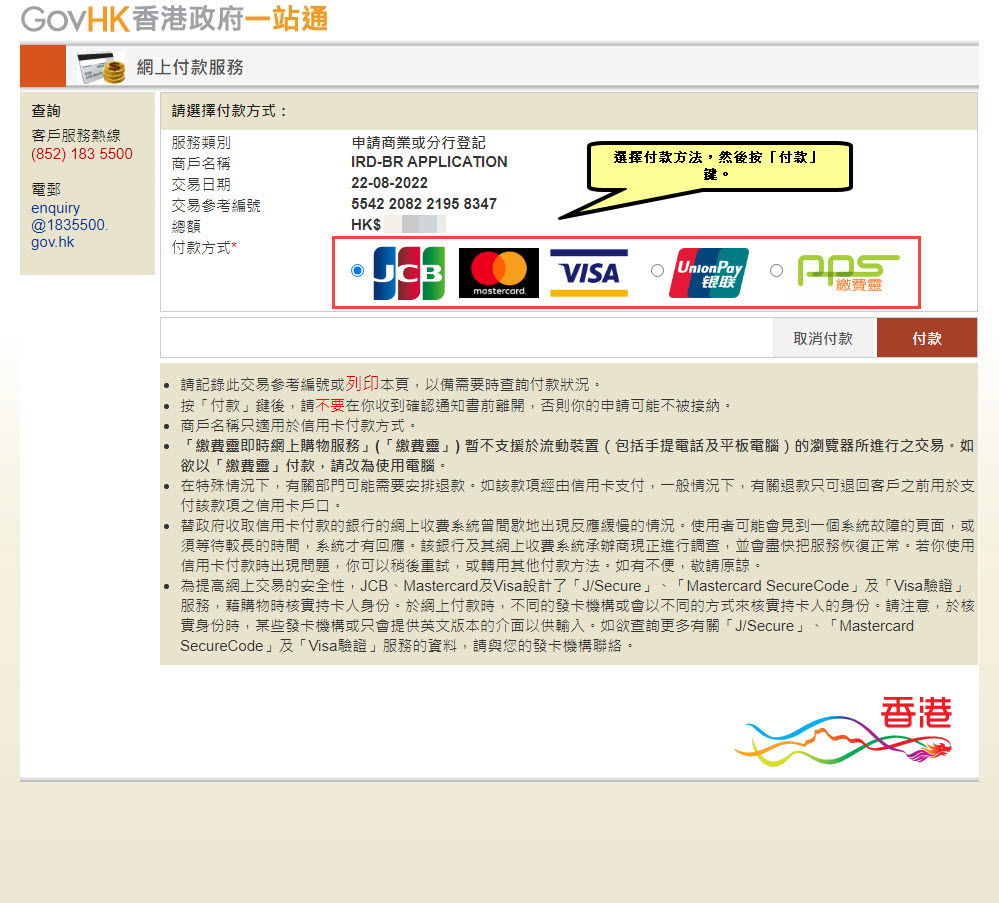The image size is (999, 903).
Task: Click the 請選擇付款方式 heading
Action: (229, 111)
